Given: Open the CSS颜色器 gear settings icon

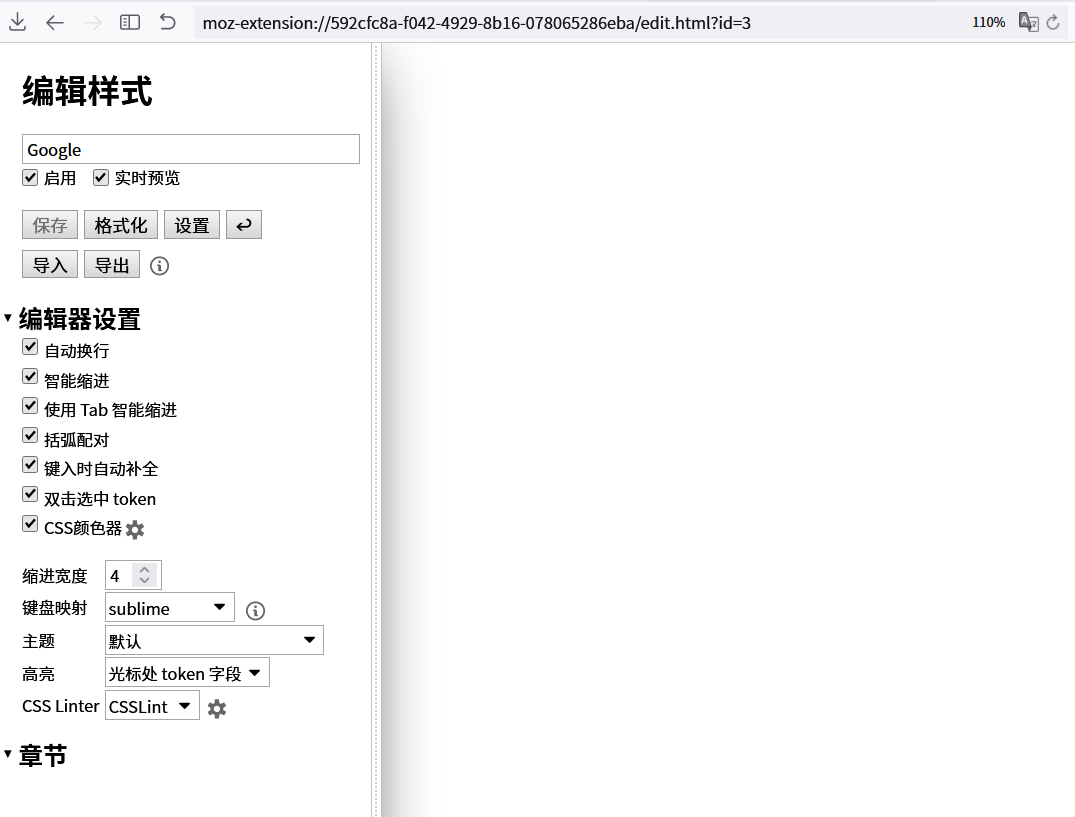Looking at the screenshot, I should tap(135, 529).
